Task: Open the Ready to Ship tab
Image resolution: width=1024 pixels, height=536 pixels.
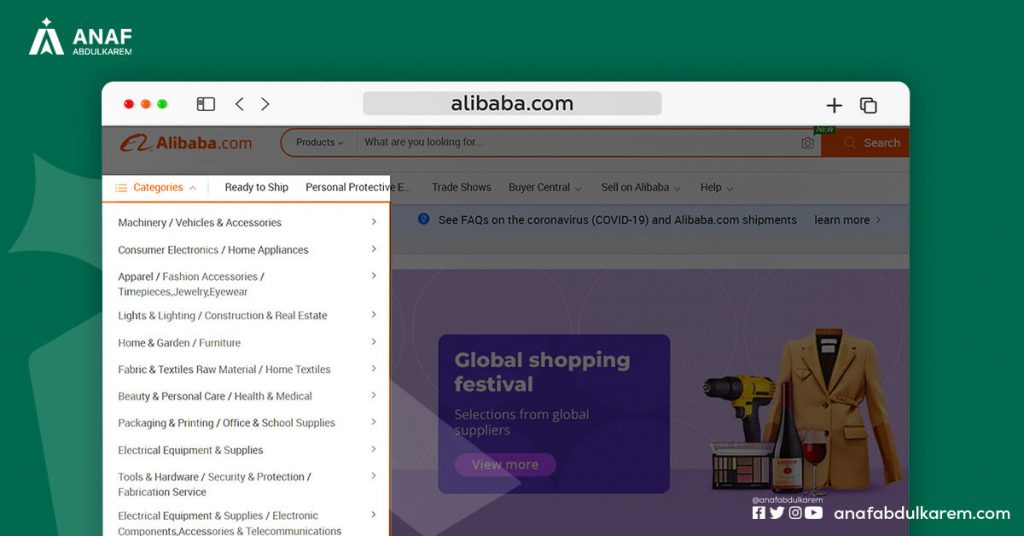Action: (257, 187)
